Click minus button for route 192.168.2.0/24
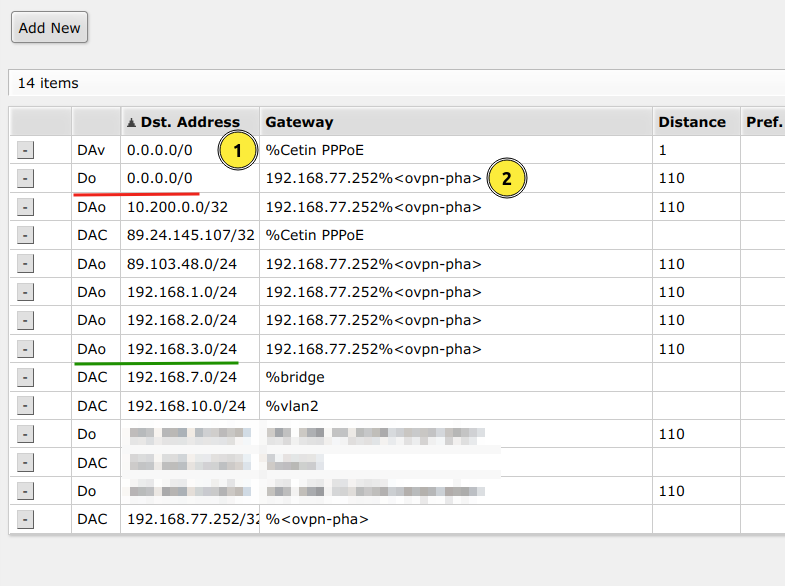This screenshot has height=586, width=785. pos(25,320)
